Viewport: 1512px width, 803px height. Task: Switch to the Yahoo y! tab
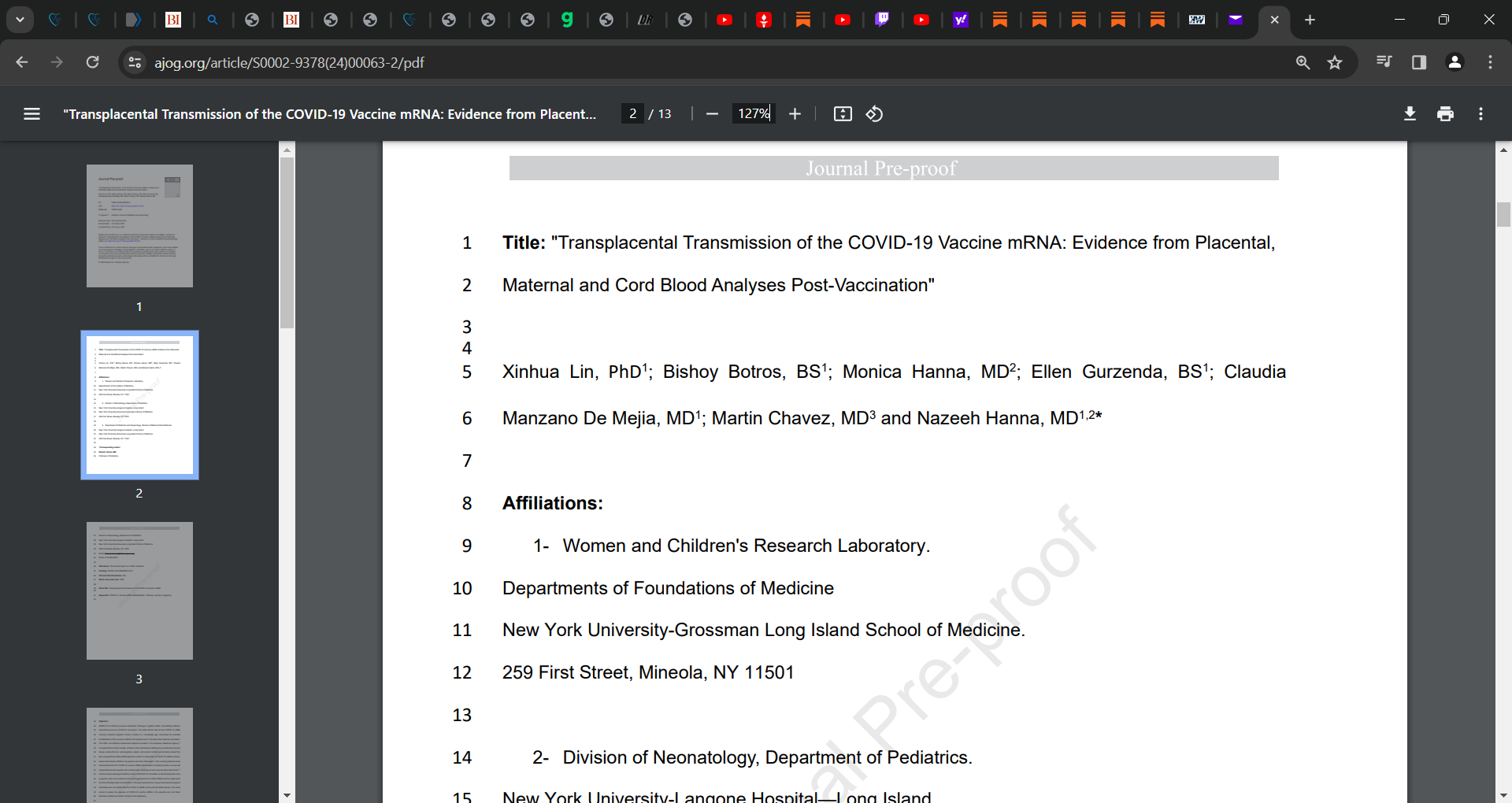pos(961,20)
